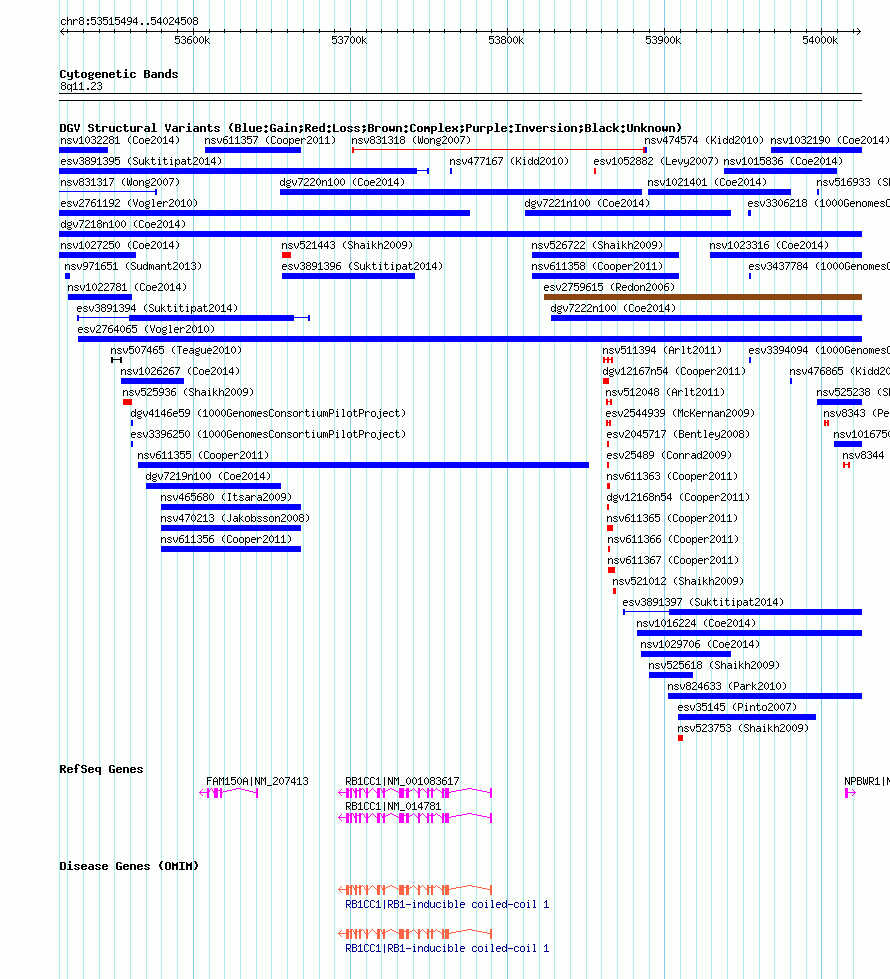Click the red nsv831318 (Wong2007) loss bar
This screenshot has height=979, width=890.
tap(498, 150)
